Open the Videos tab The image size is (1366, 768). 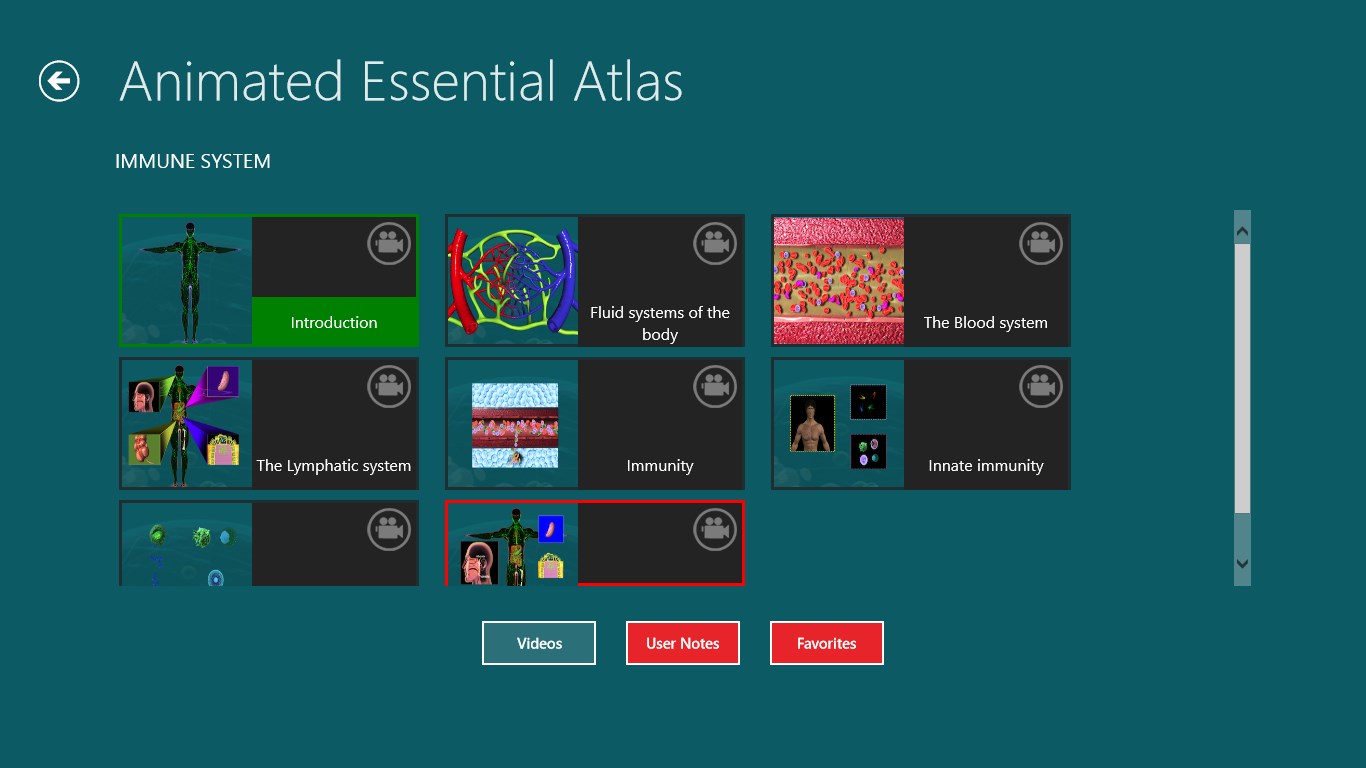pyautogui.click(x=539, y=643)
